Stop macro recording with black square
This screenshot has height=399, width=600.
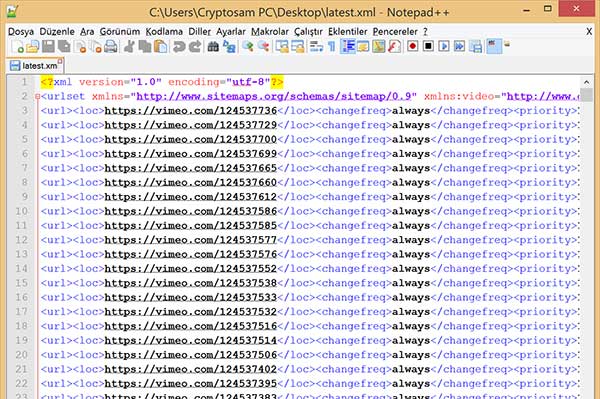point(428,46)
